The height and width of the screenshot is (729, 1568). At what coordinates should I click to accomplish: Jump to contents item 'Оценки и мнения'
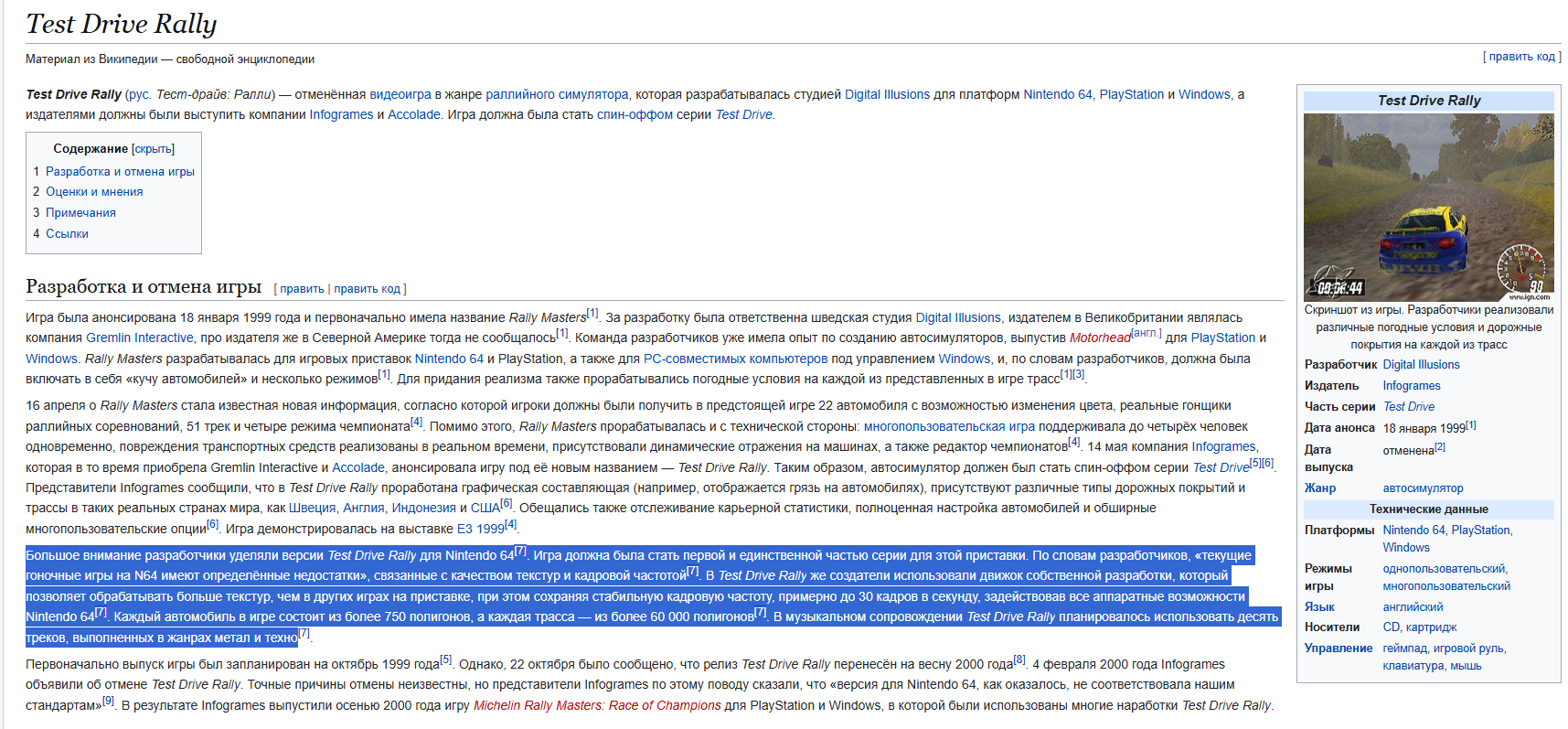(x=94, y=191)
